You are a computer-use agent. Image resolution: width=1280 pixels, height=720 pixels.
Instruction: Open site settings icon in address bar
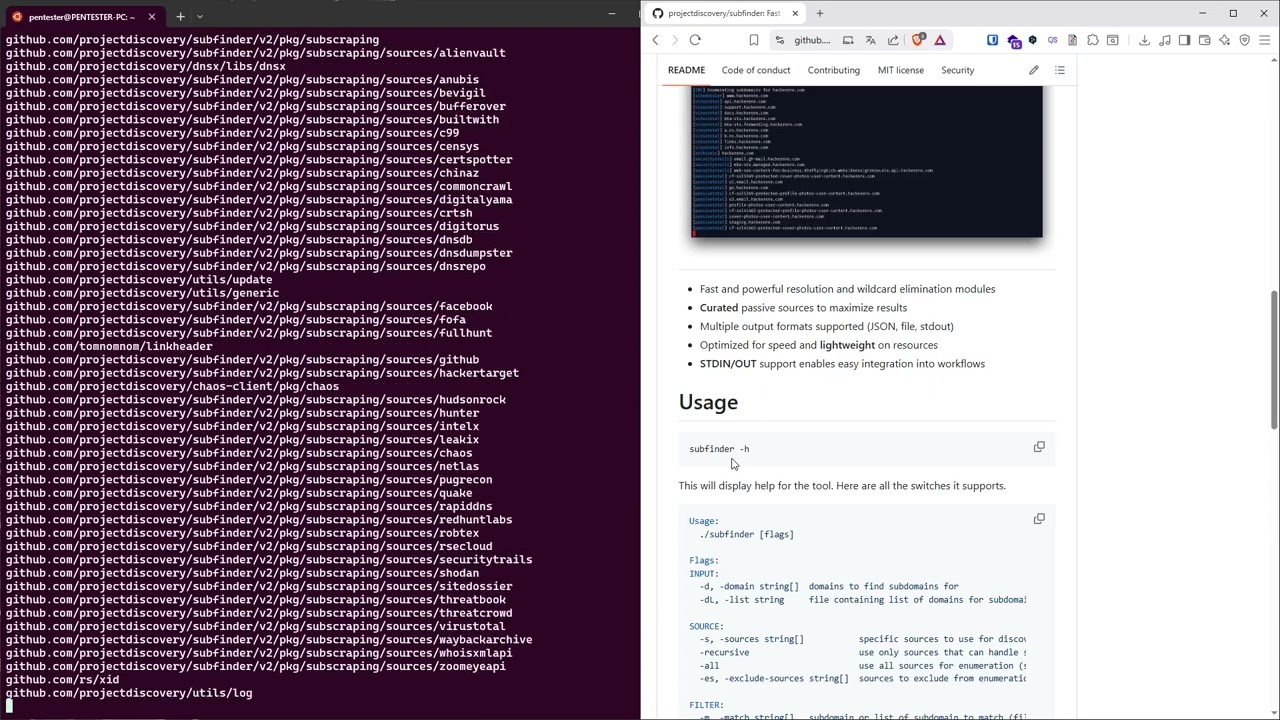click(x=780, y=40)
